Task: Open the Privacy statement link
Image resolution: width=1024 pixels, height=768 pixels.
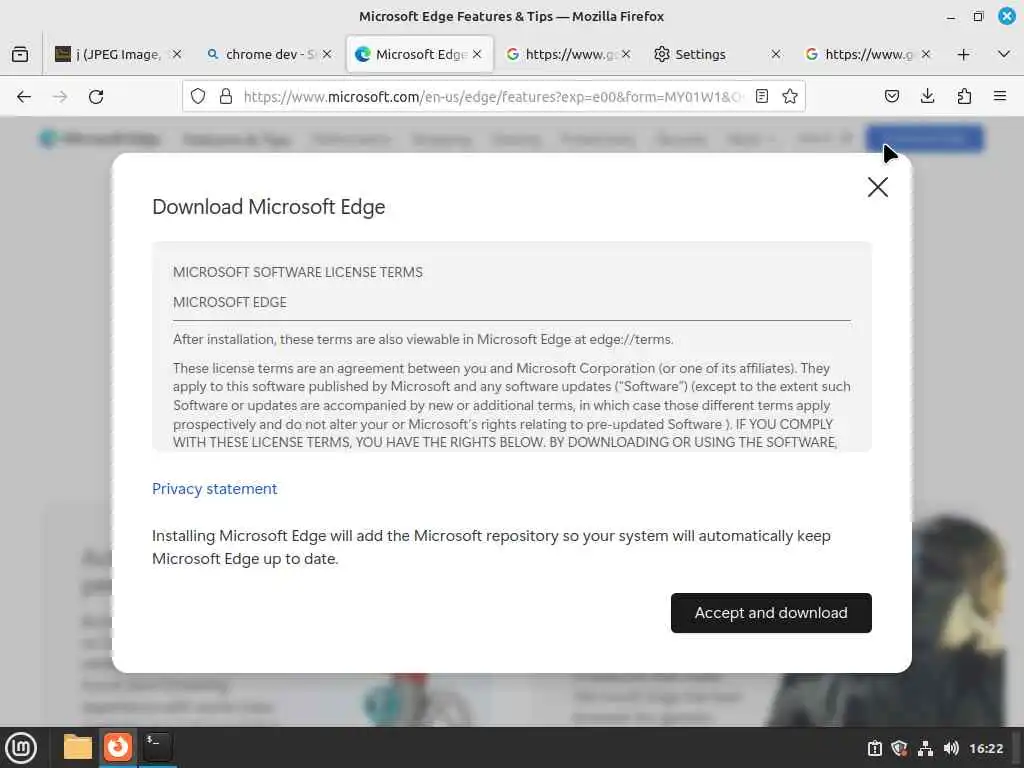Action: tap(214, 488)
